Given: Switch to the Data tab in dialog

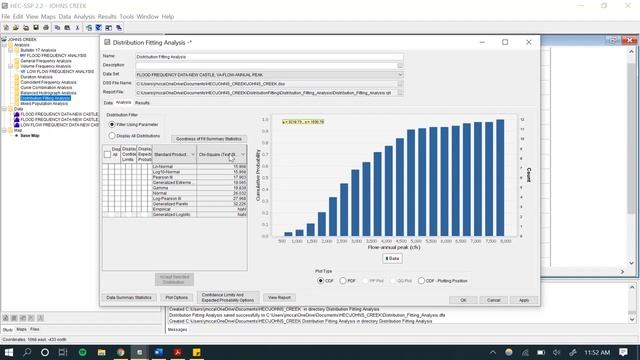Looking at the screenshot, I should pos(108,103).
